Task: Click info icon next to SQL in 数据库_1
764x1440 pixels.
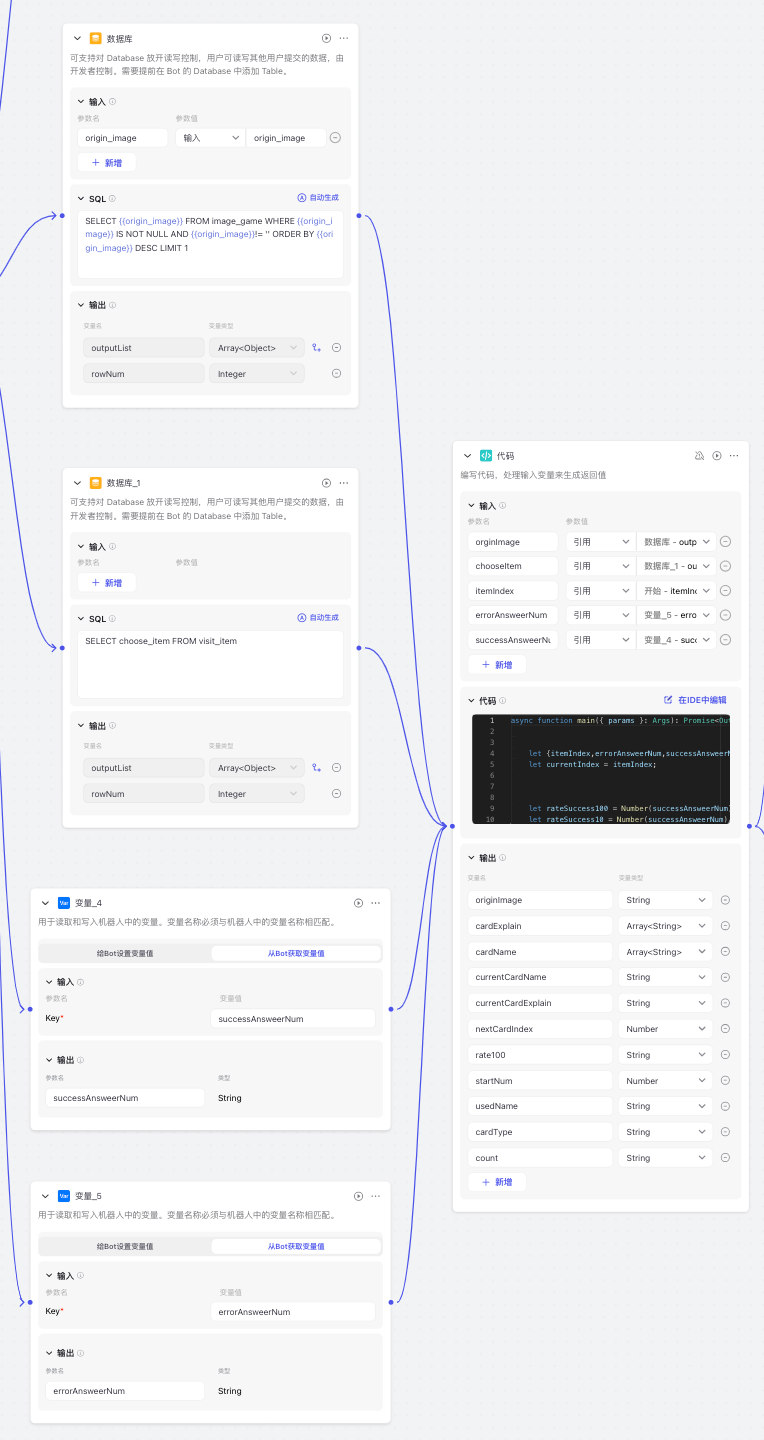Action: click(112, 619)
